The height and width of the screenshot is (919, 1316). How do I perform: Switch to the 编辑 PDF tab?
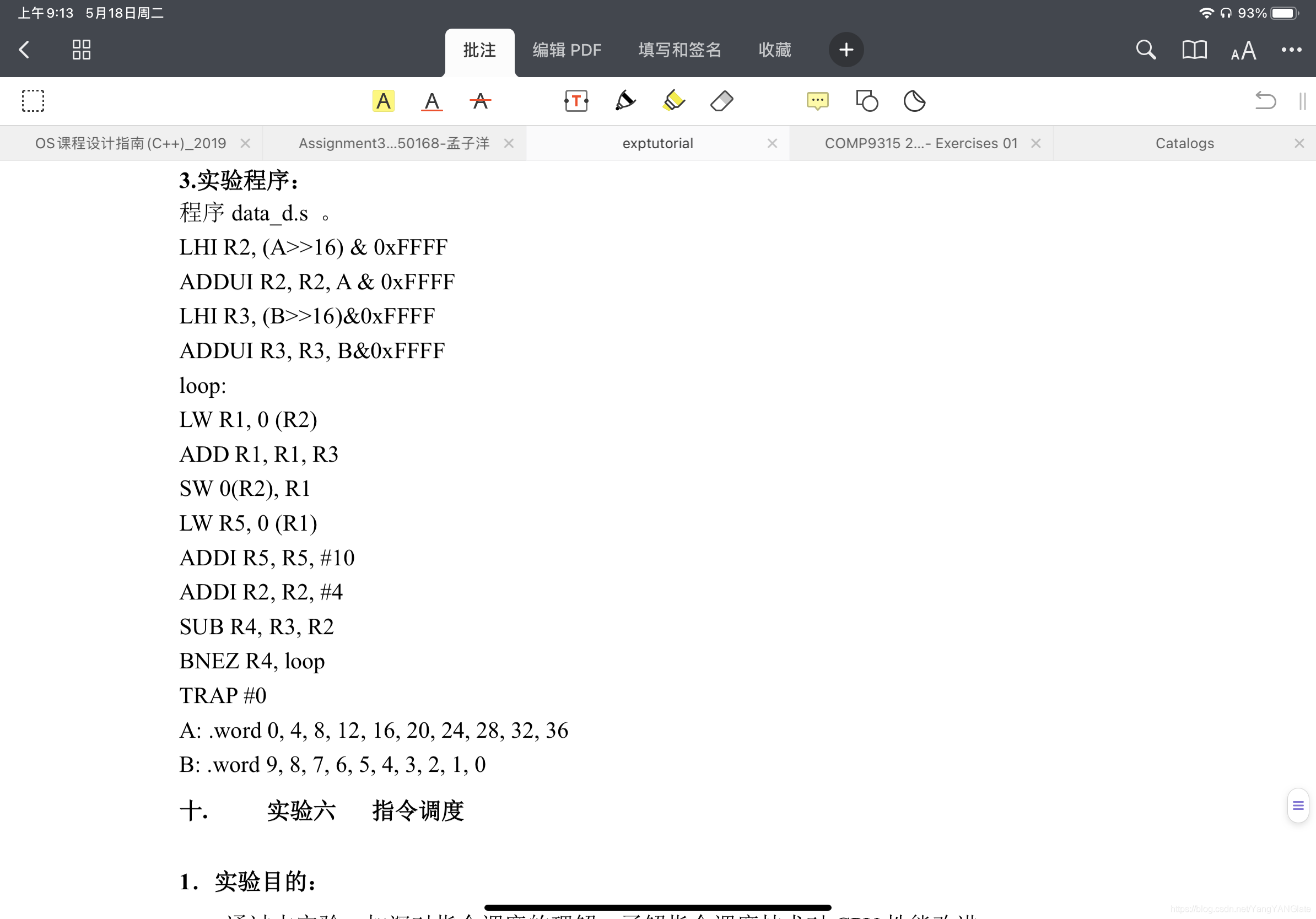click(x=567, y=51)
